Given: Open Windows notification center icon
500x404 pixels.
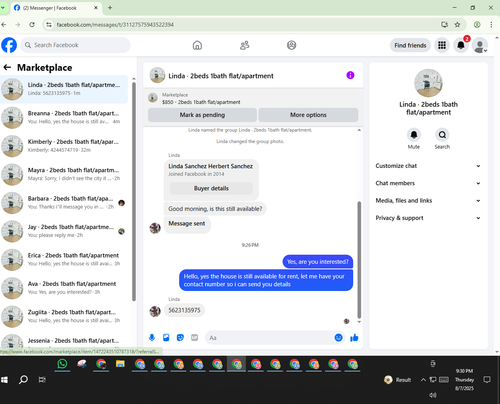Looking at the screenshot, I should 487,379.
